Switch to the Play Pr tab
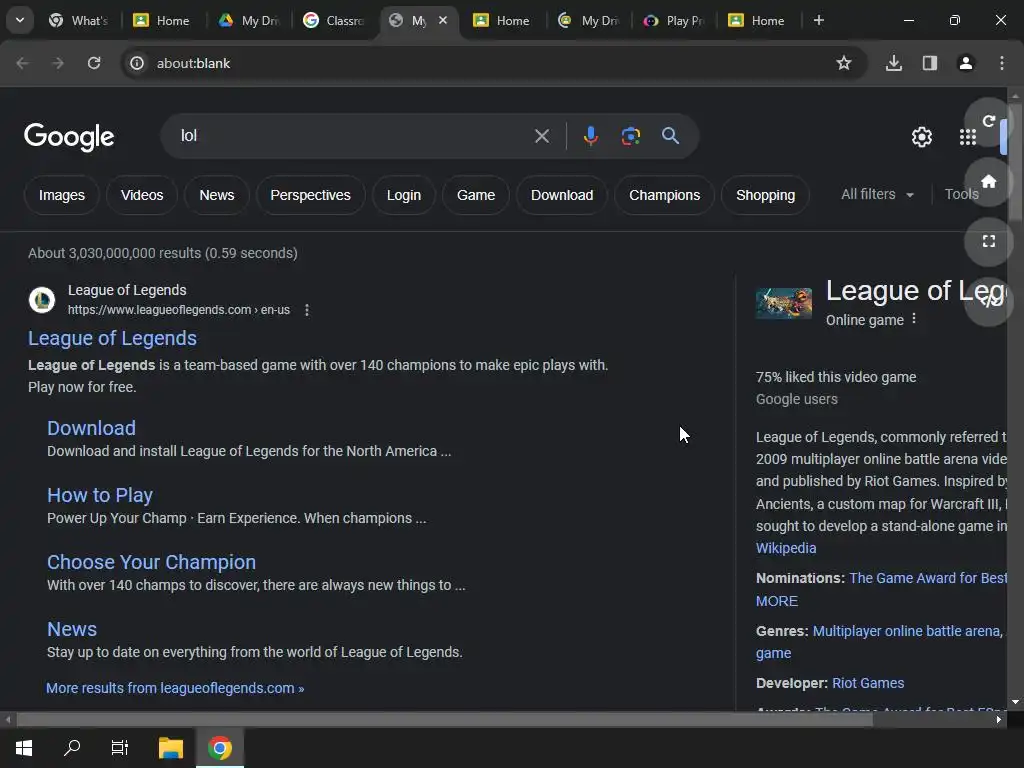The width and height of the screenshot is (1024, 768). tap(673, 21)
